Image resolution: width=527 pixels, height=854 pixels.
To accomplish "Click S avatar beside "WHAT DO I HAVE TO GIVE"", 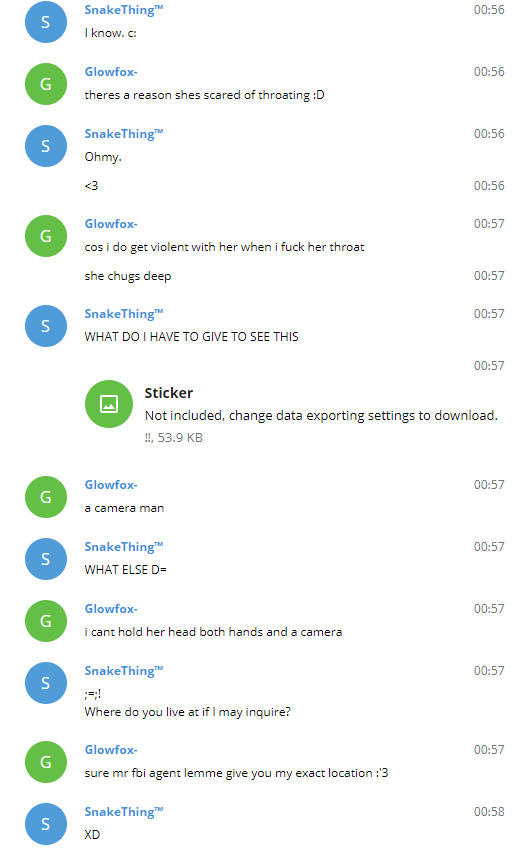I will coord(46,326).
